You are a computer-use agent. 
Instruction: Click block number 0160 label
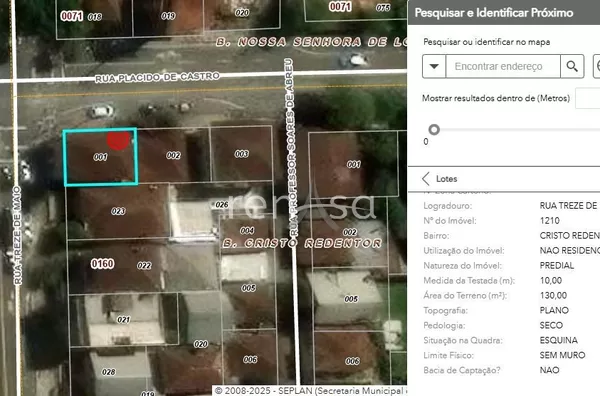pos(102,264)
